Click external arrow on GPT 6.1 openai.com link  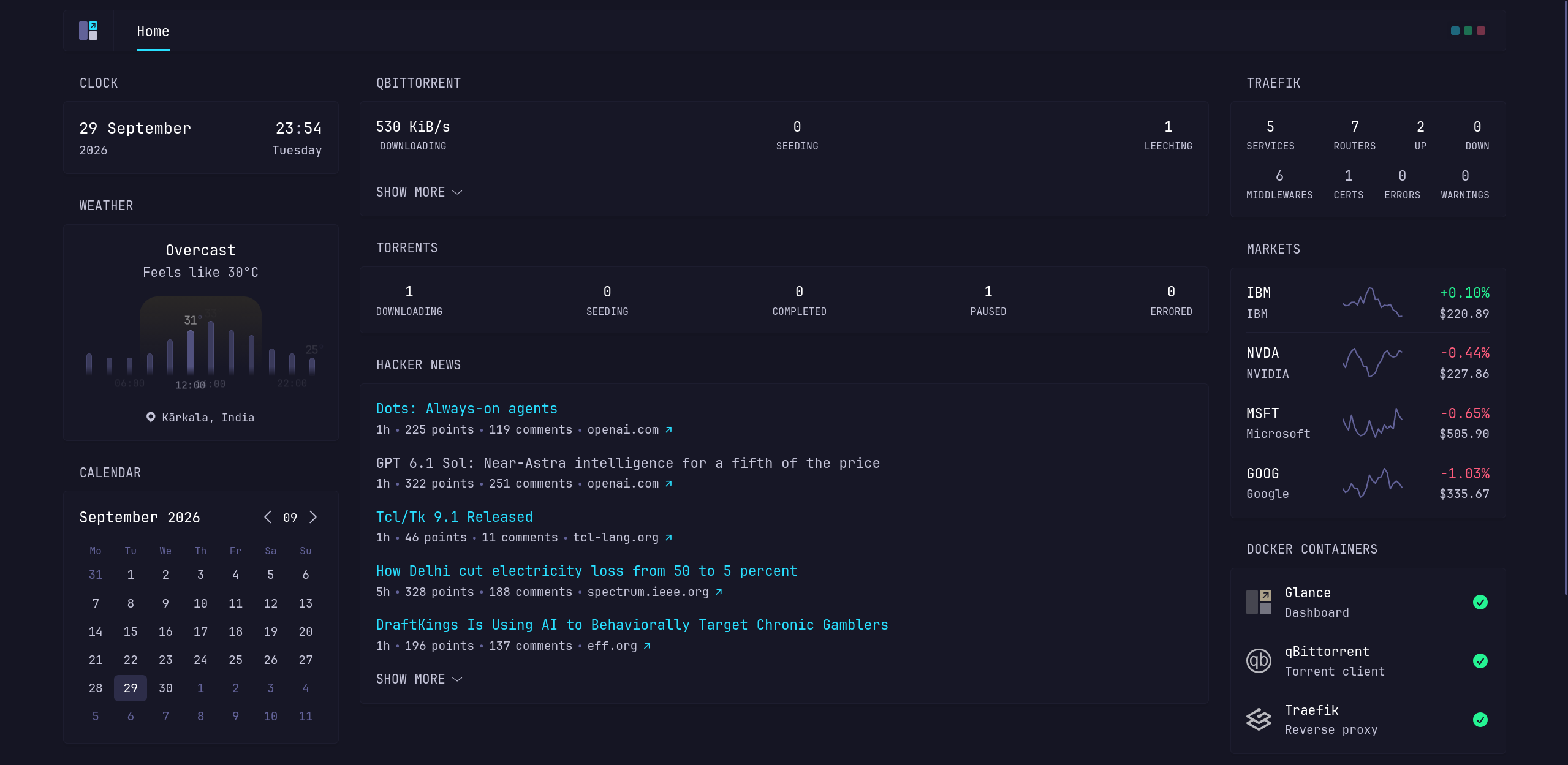[668, 483]
